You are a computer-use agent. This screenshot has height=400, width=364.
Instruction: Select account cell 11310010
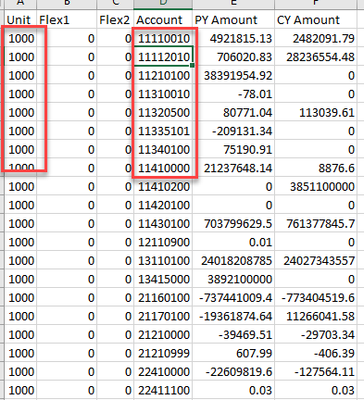coord(163,94)
